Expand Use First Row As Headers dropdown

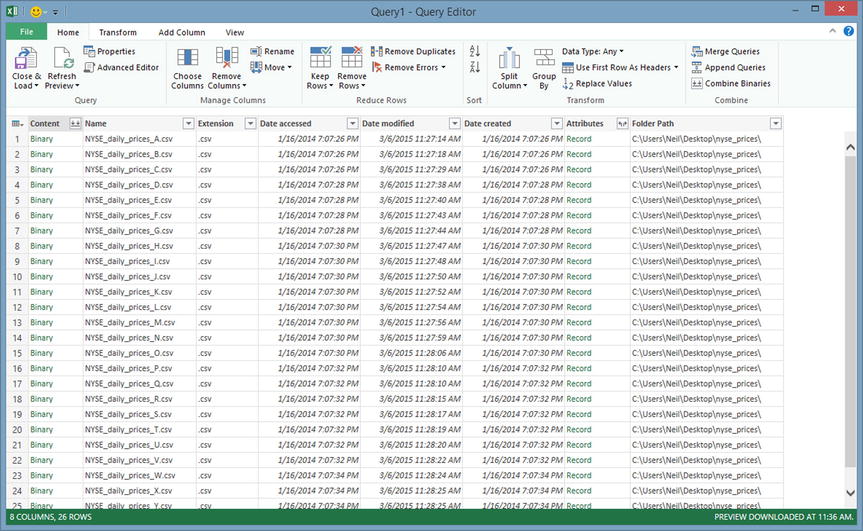coord(676,68)
